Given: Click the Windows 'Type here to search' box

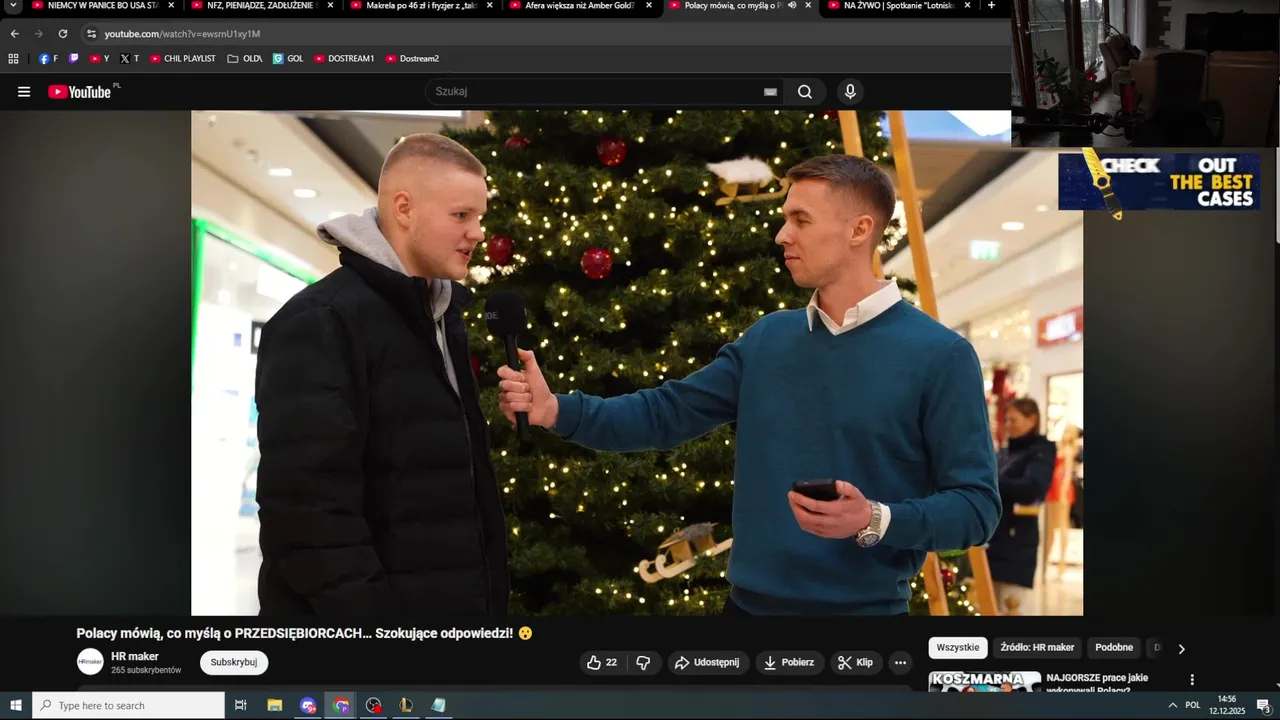Looking at the screenshot, I should (x=128, y=705).
